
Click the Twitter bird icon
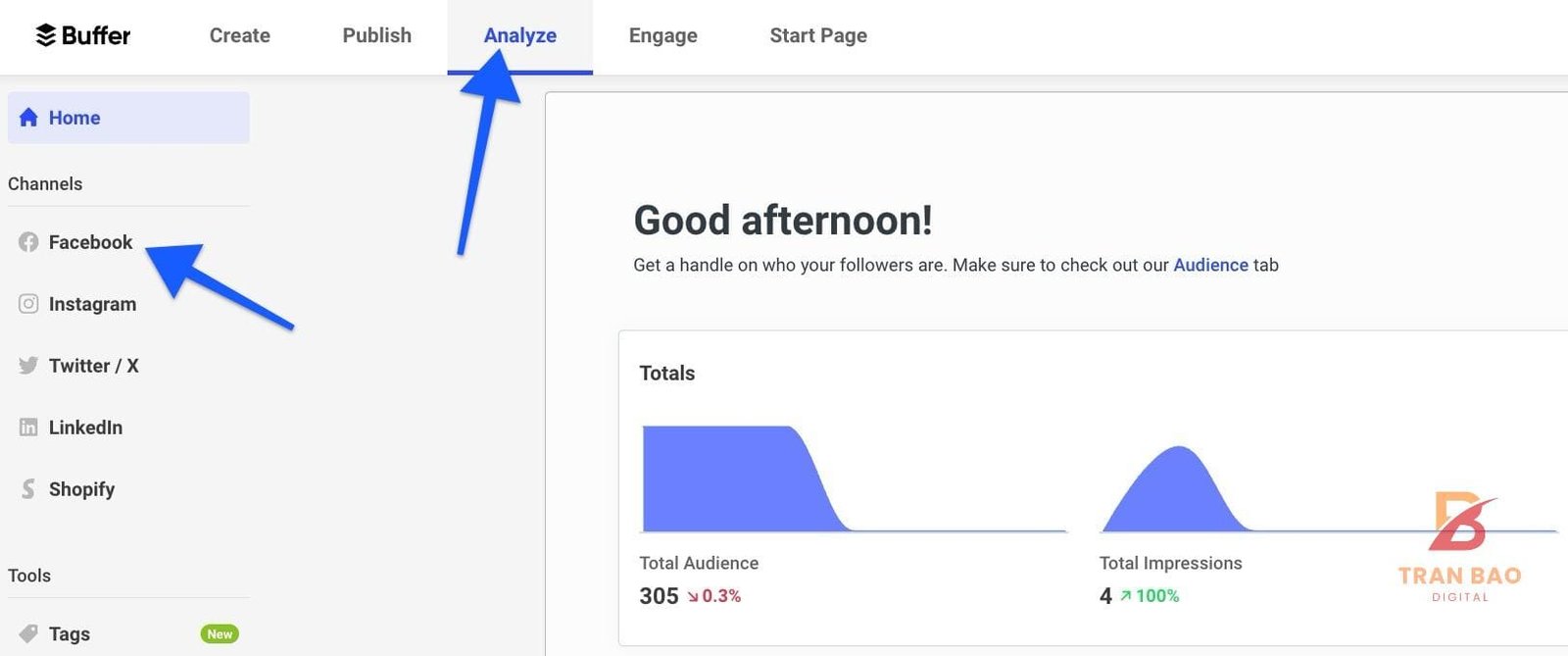click(x=28, y=366)
